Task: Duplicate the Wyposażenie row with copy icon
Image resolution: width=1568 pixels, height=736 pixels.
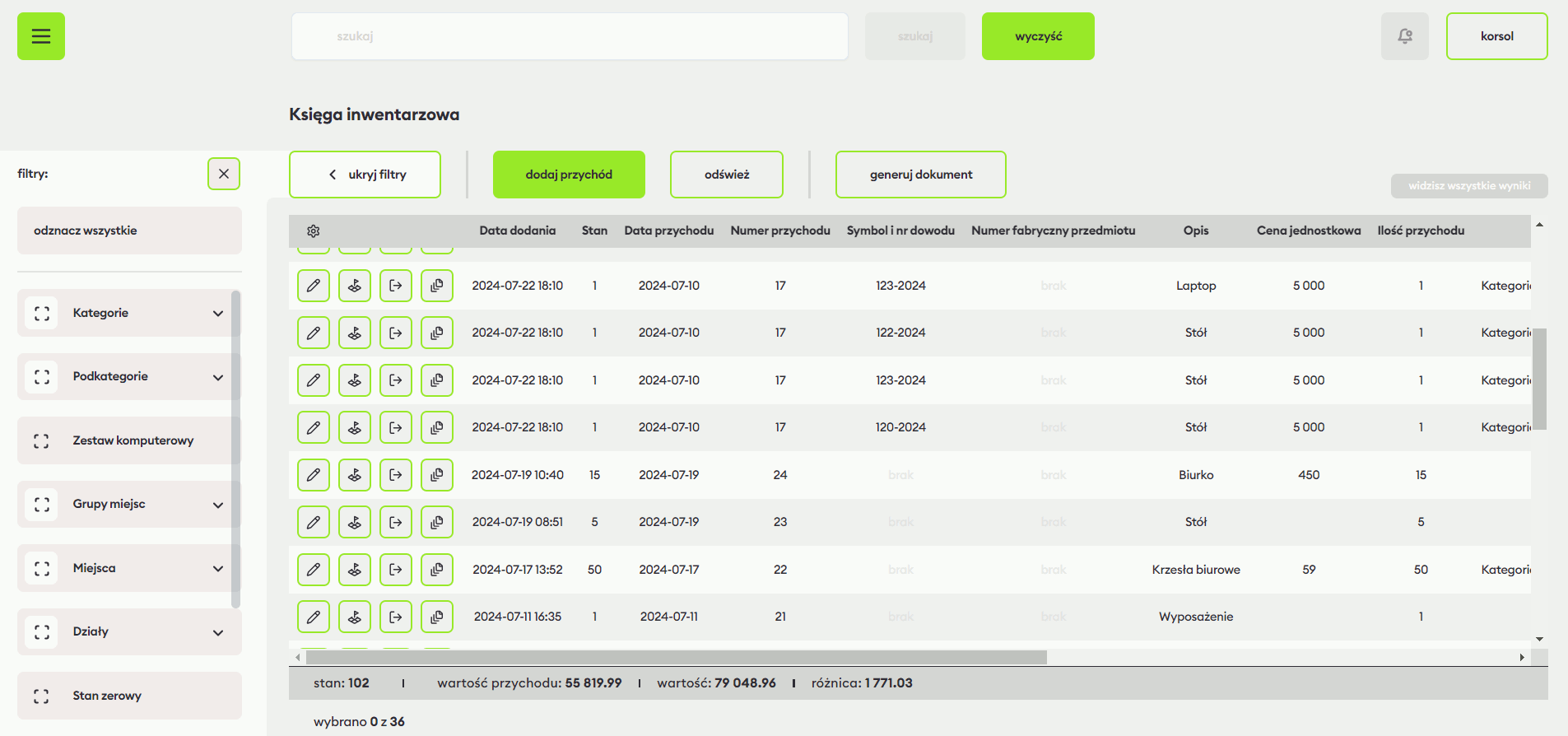Action: tap(437, 617)
